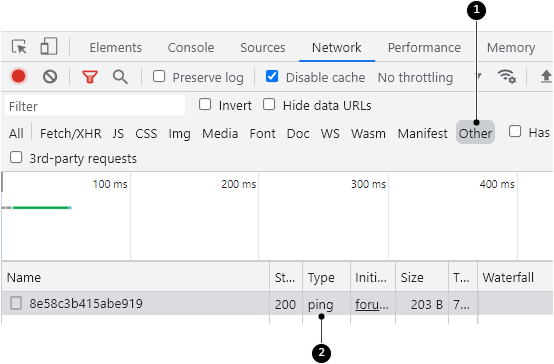Screen dimensions: 554x364
Task: Check the Invert filter checkbox
Action: pos(205,105)
